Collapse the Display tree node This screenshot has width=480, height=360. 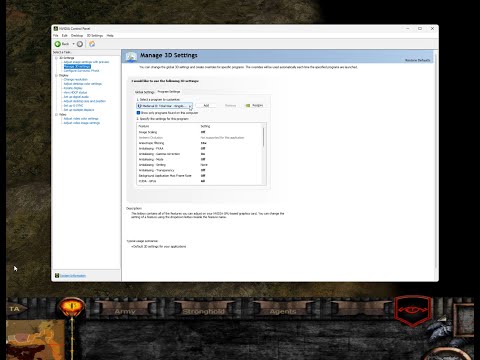point(56,75)
